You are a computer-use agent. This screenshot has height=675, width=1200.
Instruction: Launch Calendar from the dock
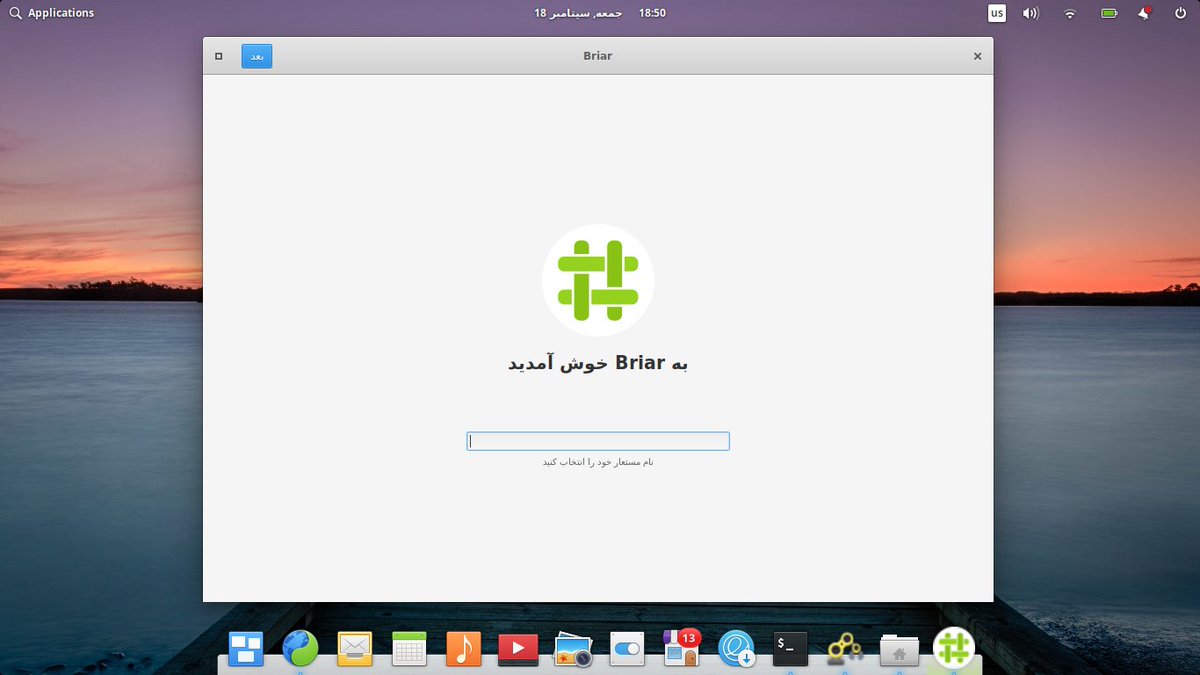pyautogui.click(x=409, y=649)
